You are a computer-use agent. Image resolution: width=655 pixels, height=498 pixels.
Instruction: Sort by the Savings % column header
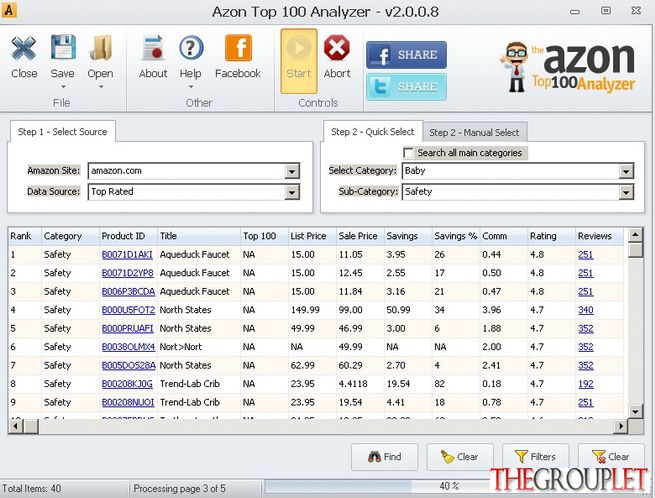(x=456, y=236)
